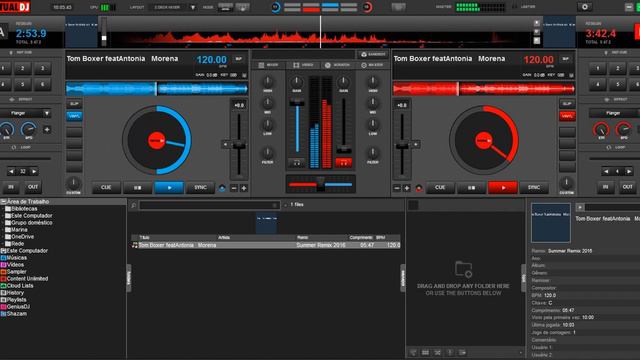Screen dimensions: 640x360
Task: Select Tom Boxer featAntonia Morena track row
Action: (x=266, y=245)
